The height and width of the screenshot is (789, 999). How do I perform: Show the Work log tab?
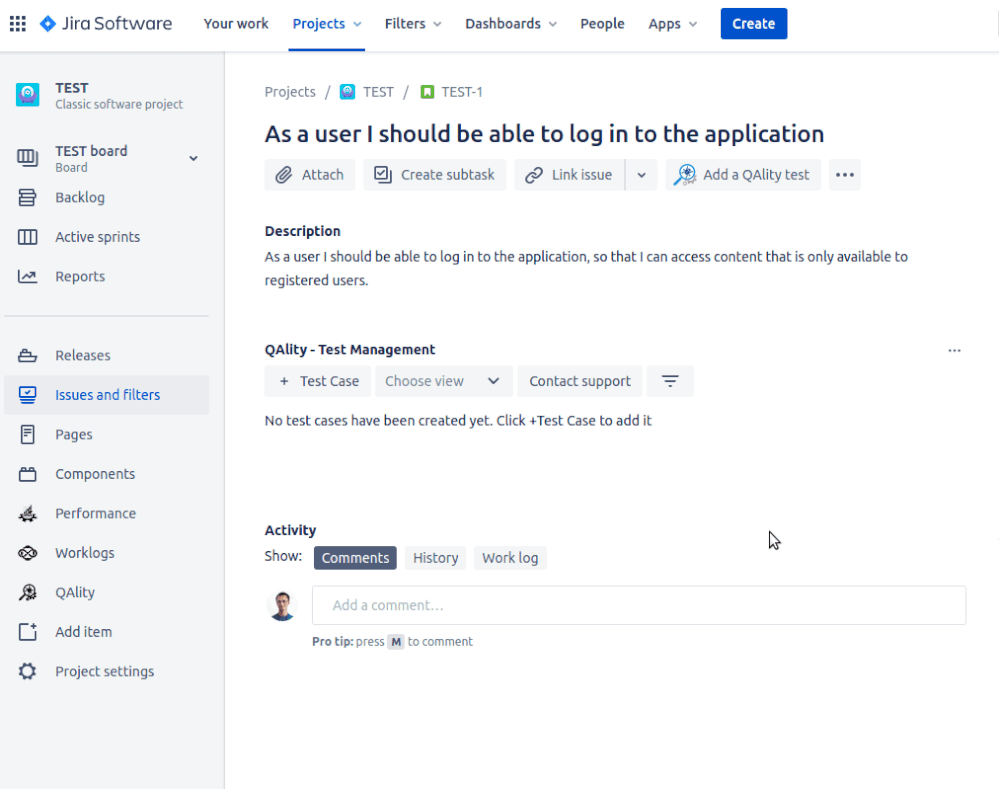tap(510, 557)
